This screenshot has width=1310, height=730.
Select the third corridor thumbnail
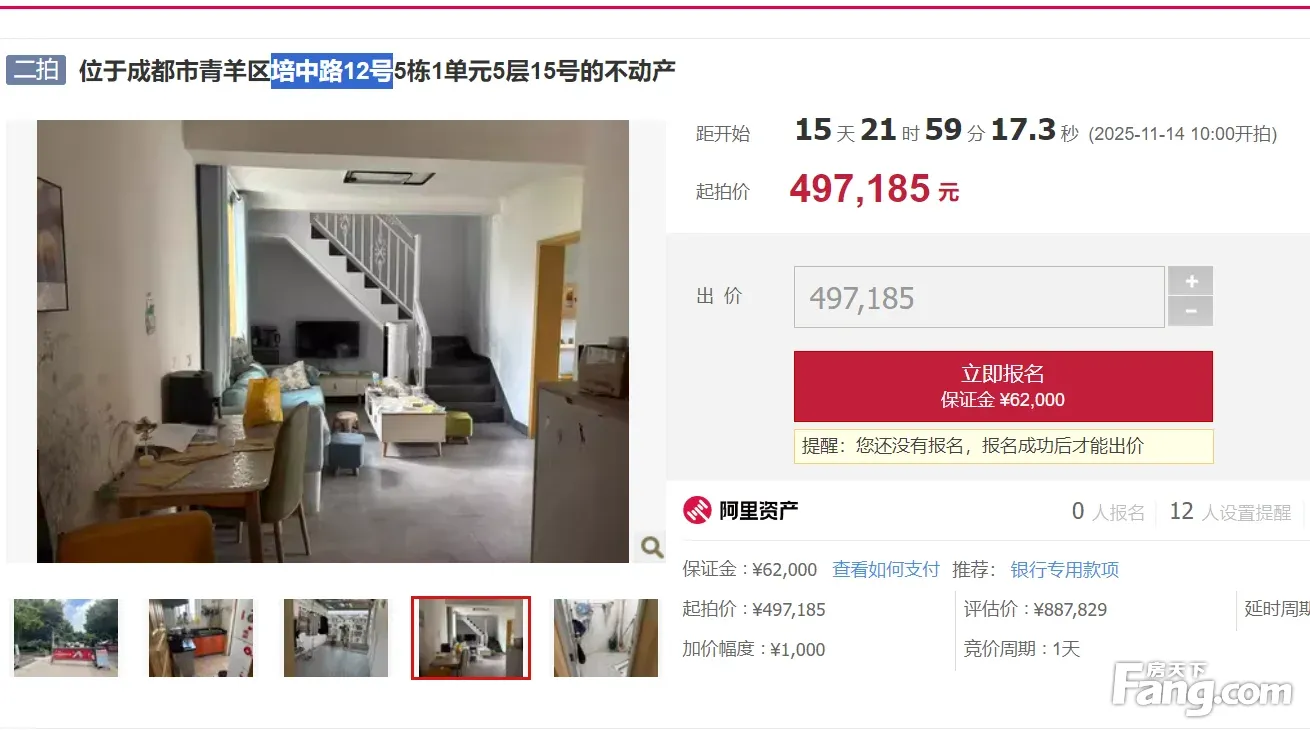336,638
